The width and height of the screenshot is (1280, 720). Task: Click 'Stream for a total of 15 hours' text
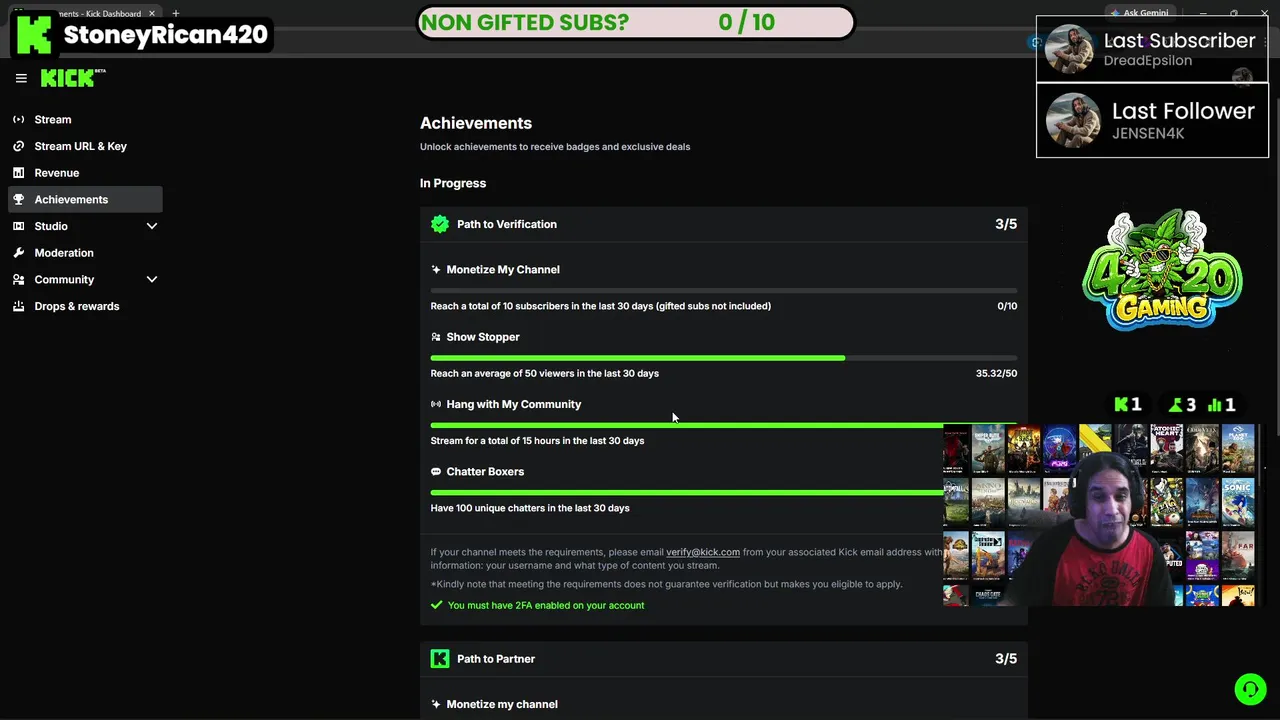(537, 440)
